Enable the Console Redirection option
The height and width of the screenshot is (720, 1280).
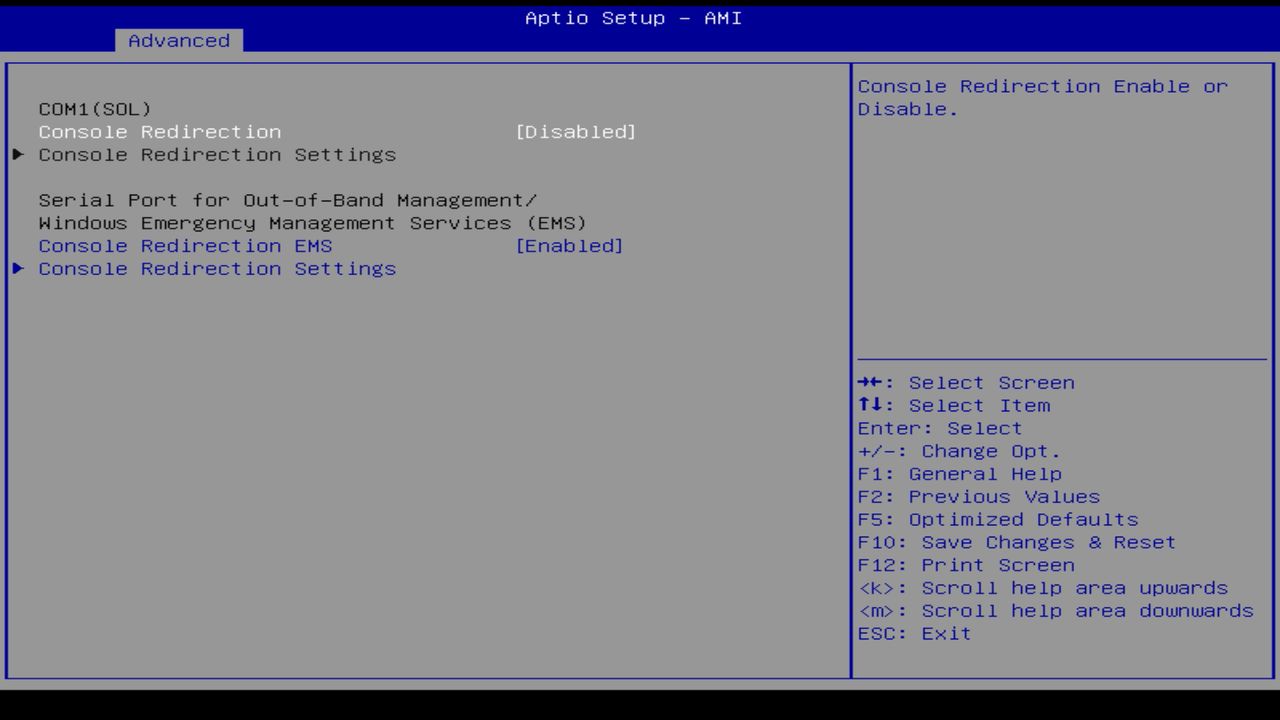pos(160,131)
